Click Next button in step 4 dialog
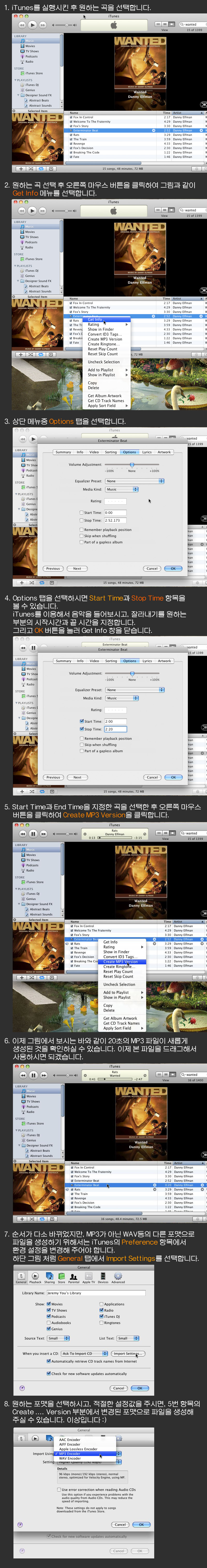 77,777
